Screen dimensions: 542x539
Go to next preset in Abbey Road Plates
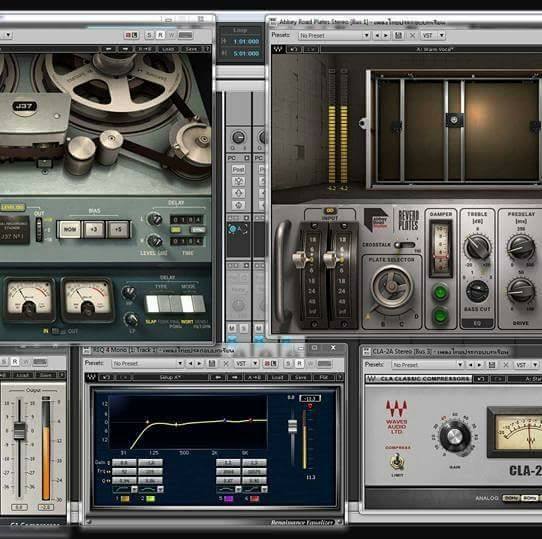pyautogui.click(x=385, y=35)
